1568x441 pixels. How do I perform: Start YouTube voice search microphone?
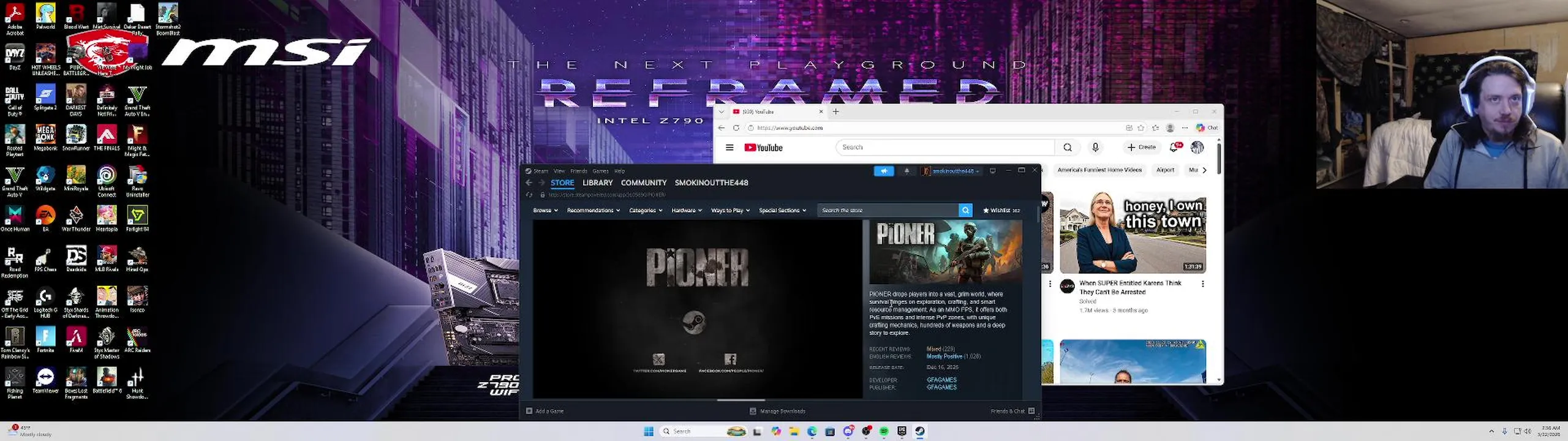(x=1095, y=148)
